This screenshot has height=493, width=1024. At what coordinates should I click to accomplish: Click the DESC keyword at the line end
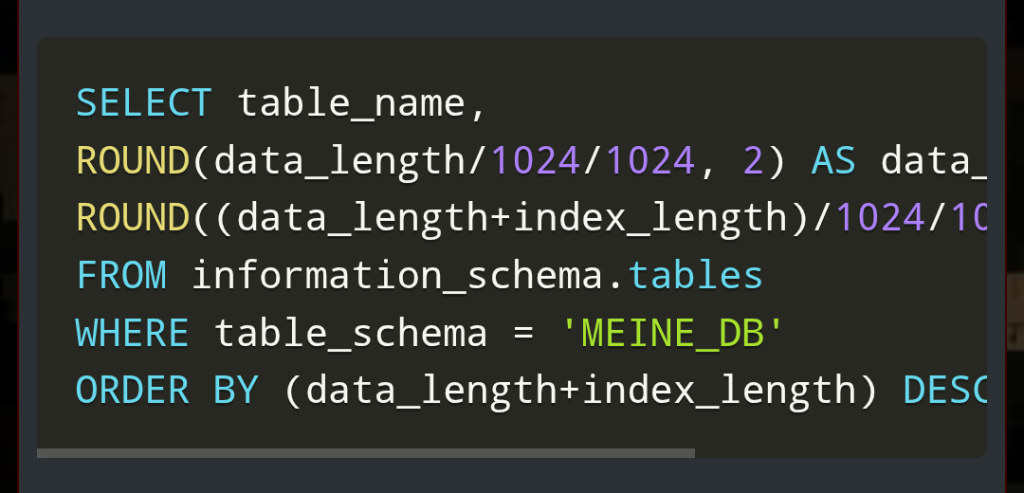pos(945,390)
